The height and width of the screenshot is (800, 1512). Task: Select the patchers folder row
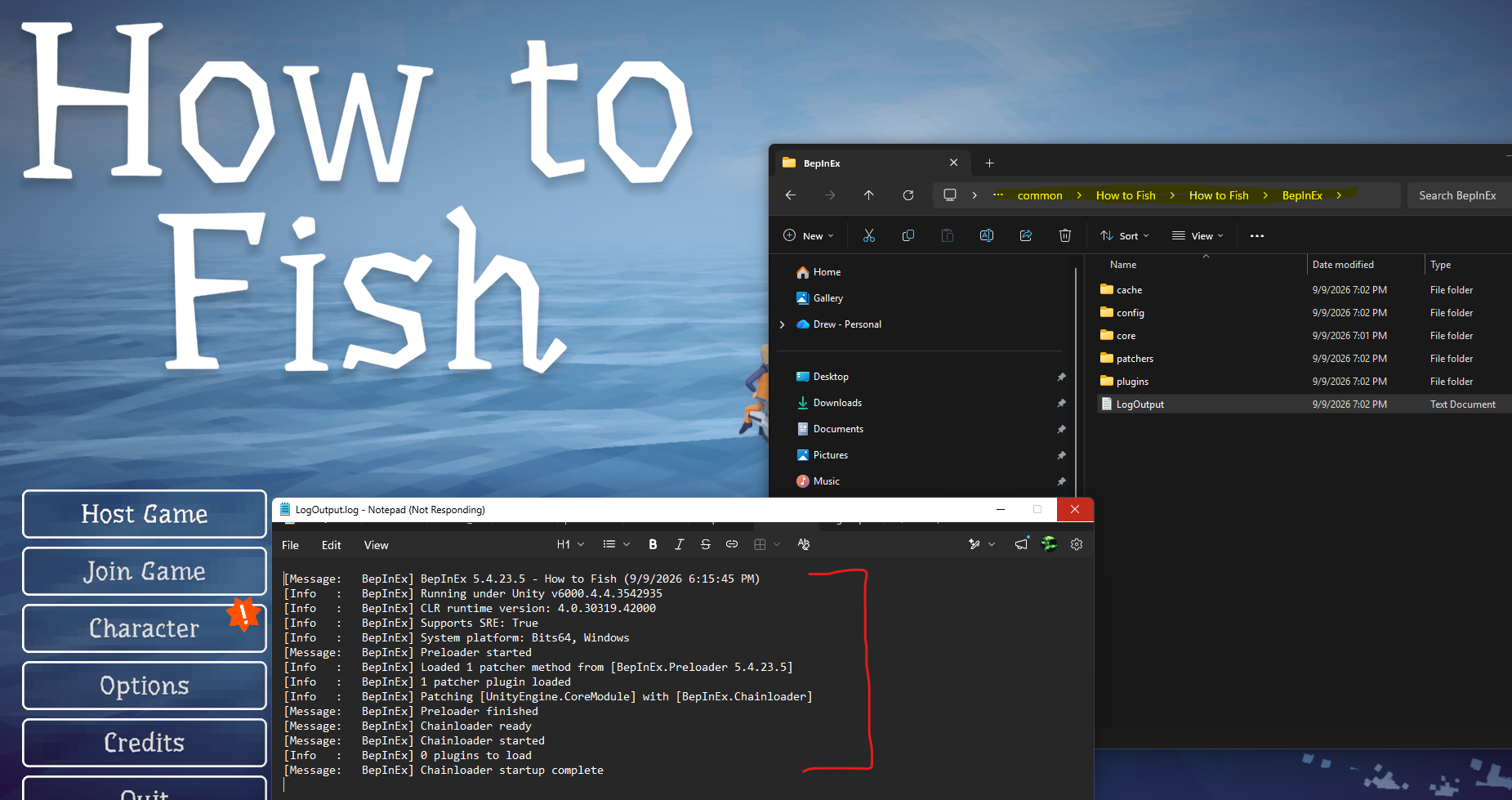[x=1304, y=359]
